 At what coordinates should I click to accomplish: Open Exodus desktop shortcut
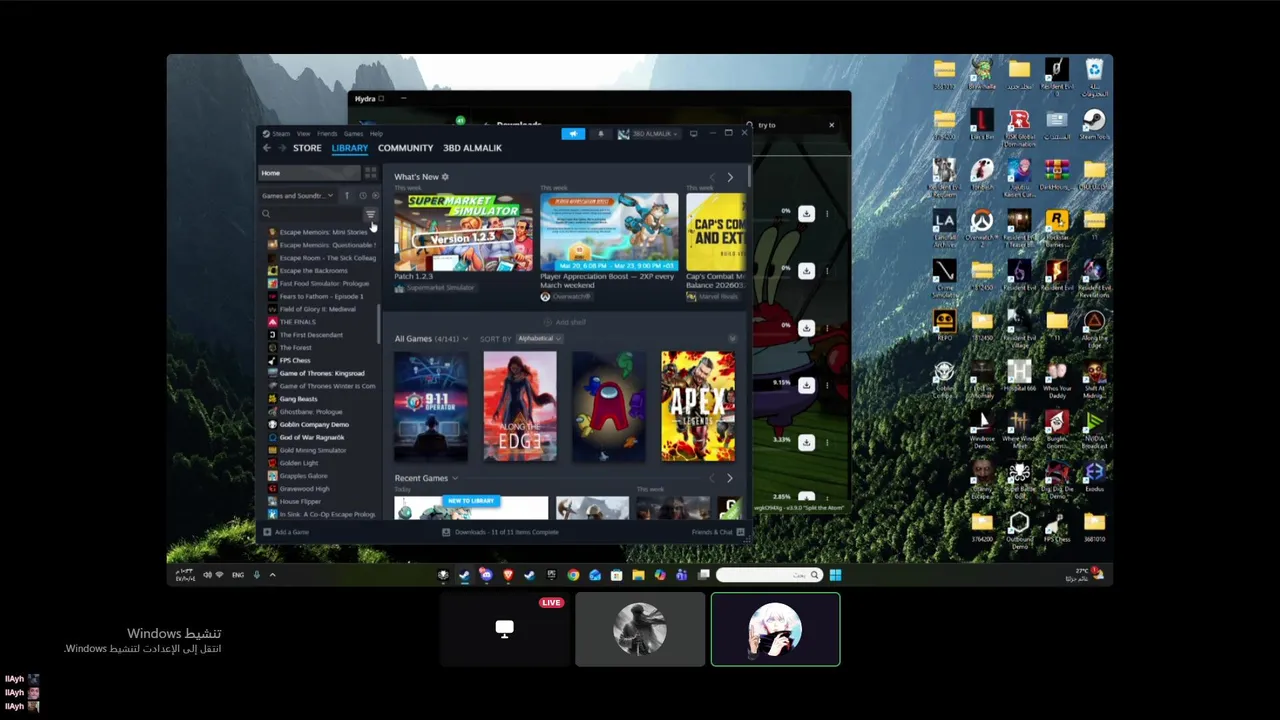[x=1095, y=477]
